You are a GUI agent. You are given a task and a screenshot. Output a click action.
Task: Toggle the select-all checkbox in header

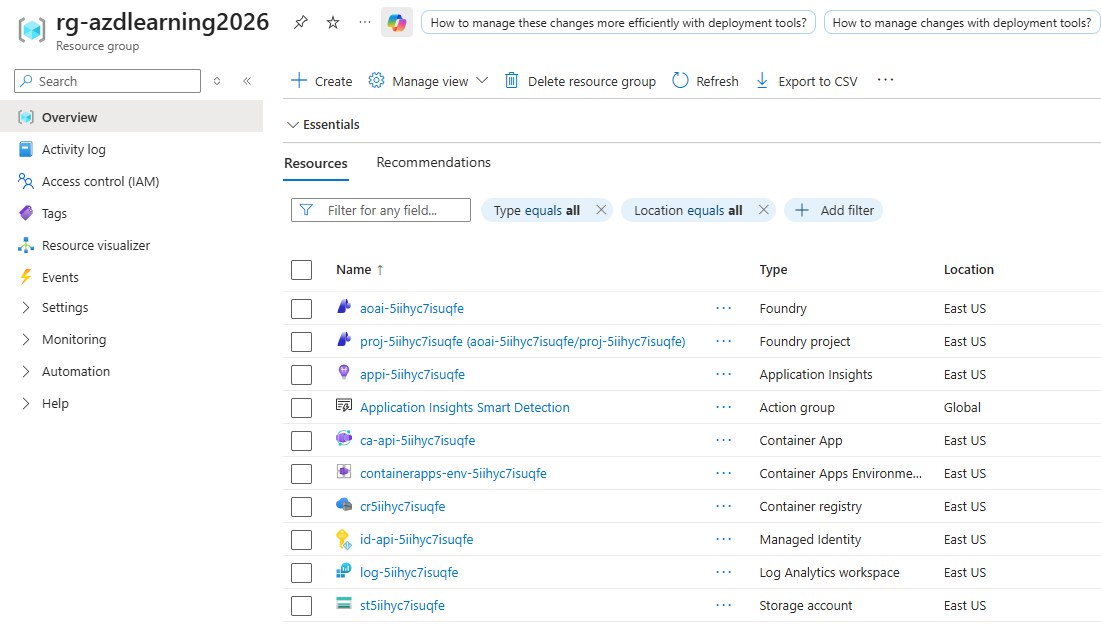301,270
